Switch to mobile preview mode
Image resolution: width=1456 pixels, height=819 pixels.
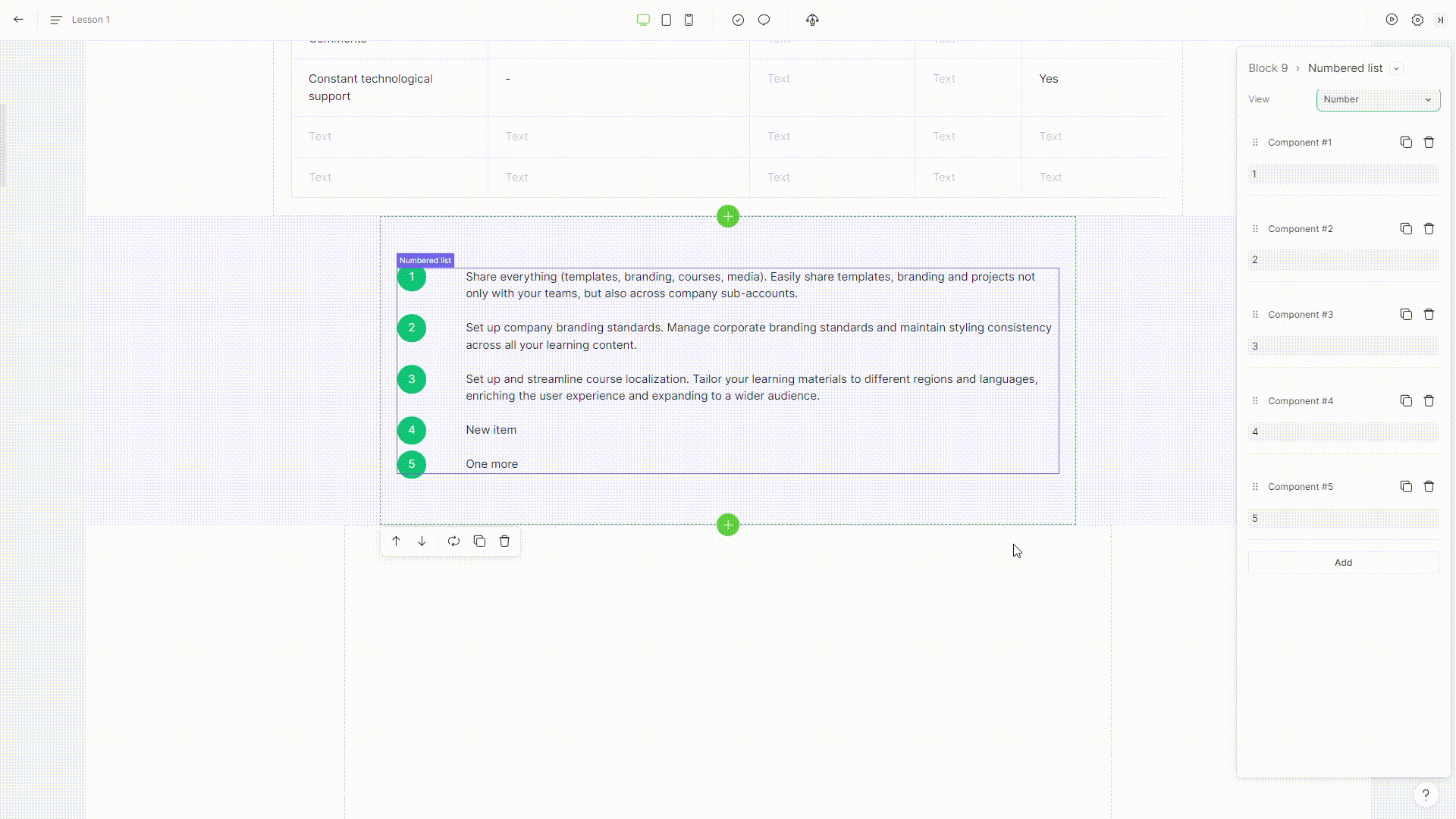tap(689, 20)
